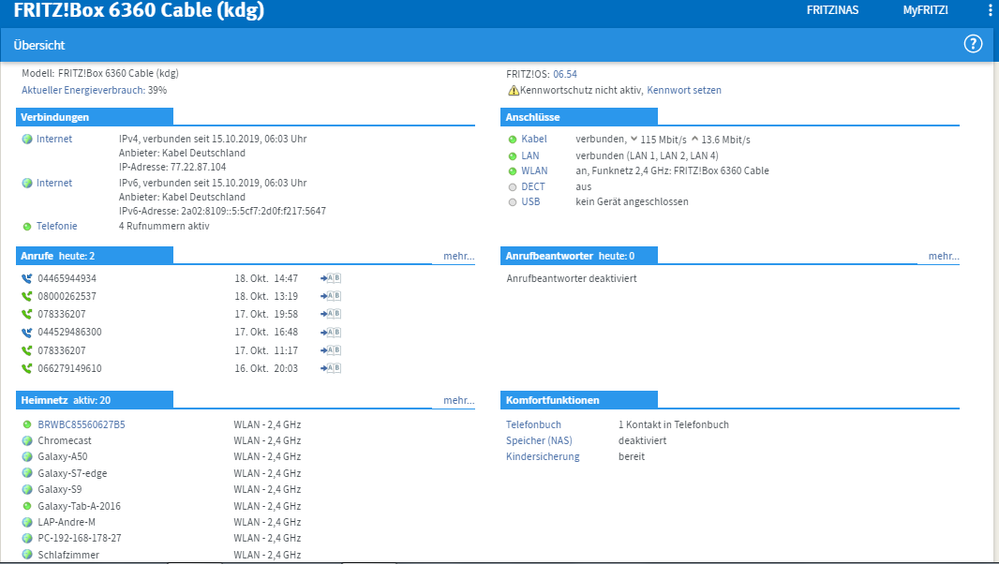Open MyFRITZ! in header
Image resolution: width=999 pixels, height=564 pixels.
[925, 10]
